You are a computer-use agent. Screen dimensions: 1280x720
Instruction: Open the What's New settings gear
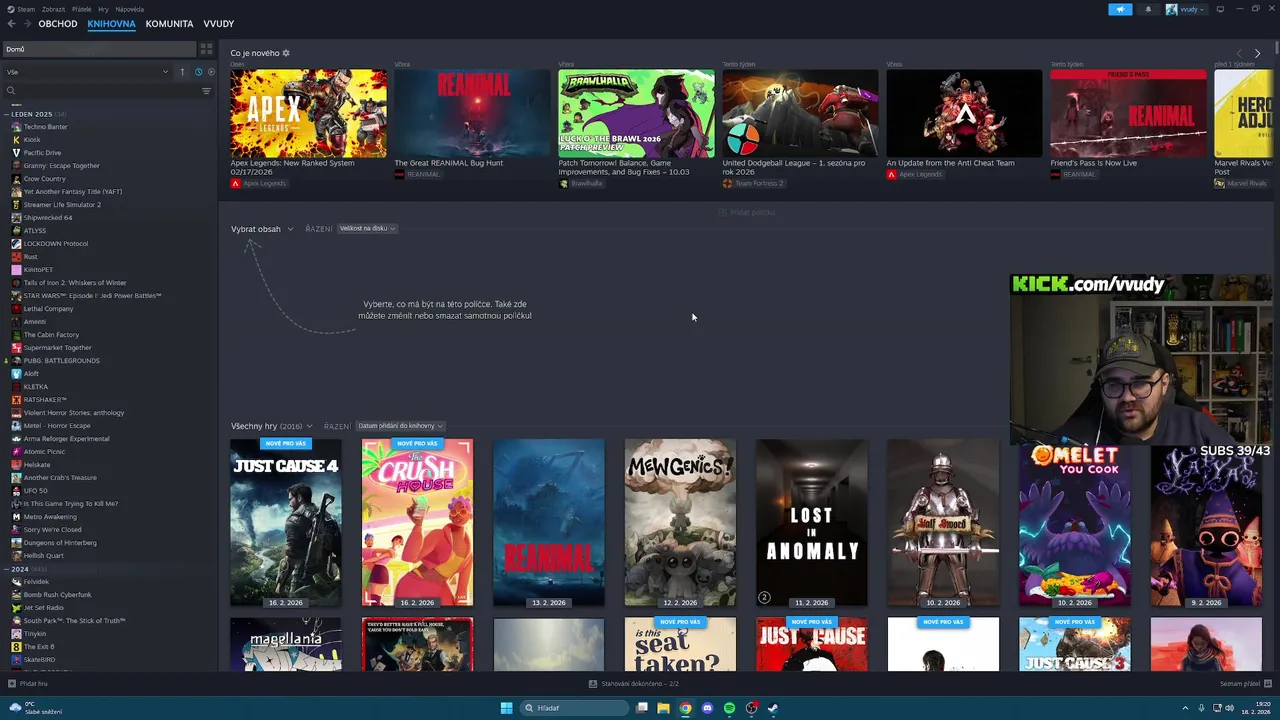(x=286, y=53)
